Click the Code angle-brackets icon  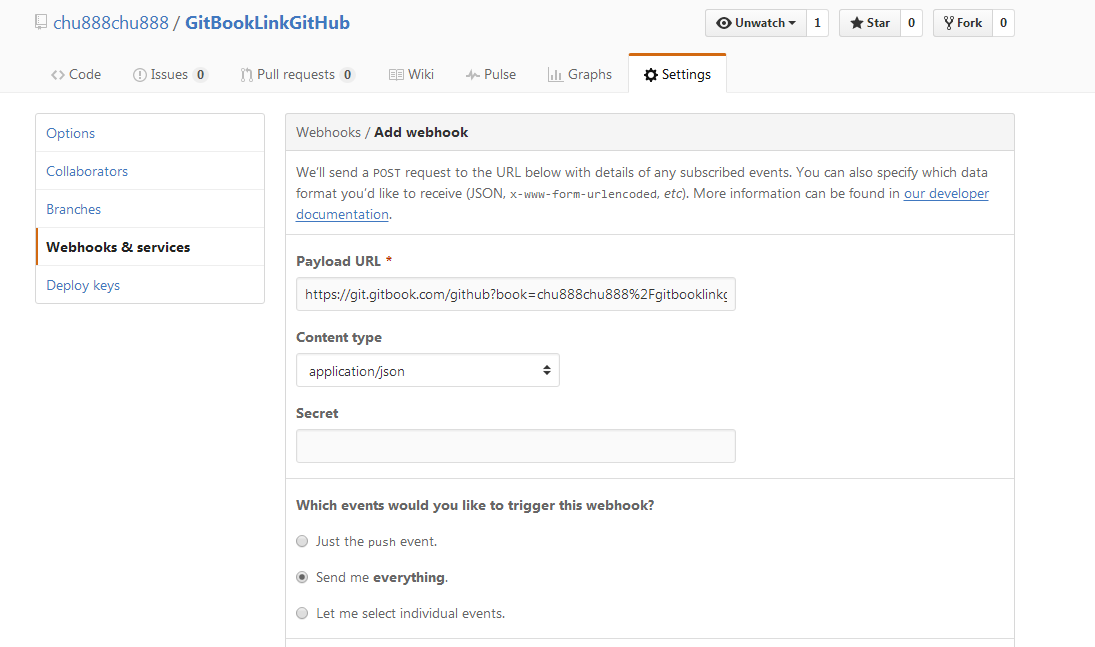coord(58,75)
